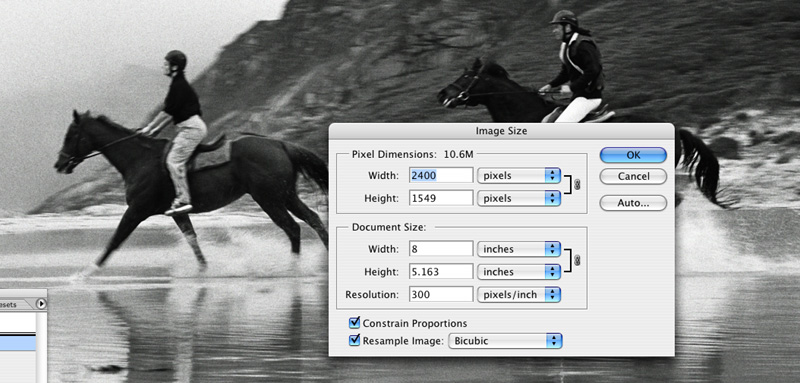
Task: Click the chain link icon beside Pixel Dimensions
Action: [577, 185]
